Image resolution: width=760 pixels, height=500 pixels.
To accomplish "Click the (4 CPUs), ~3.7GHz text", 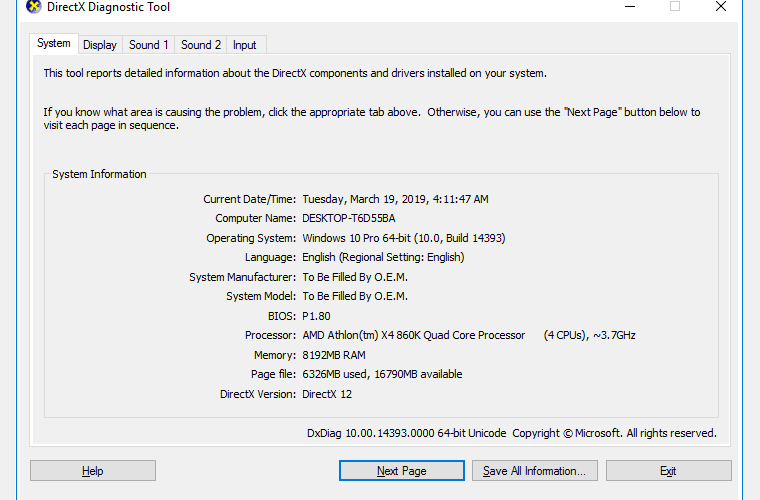I will [589, 335].
